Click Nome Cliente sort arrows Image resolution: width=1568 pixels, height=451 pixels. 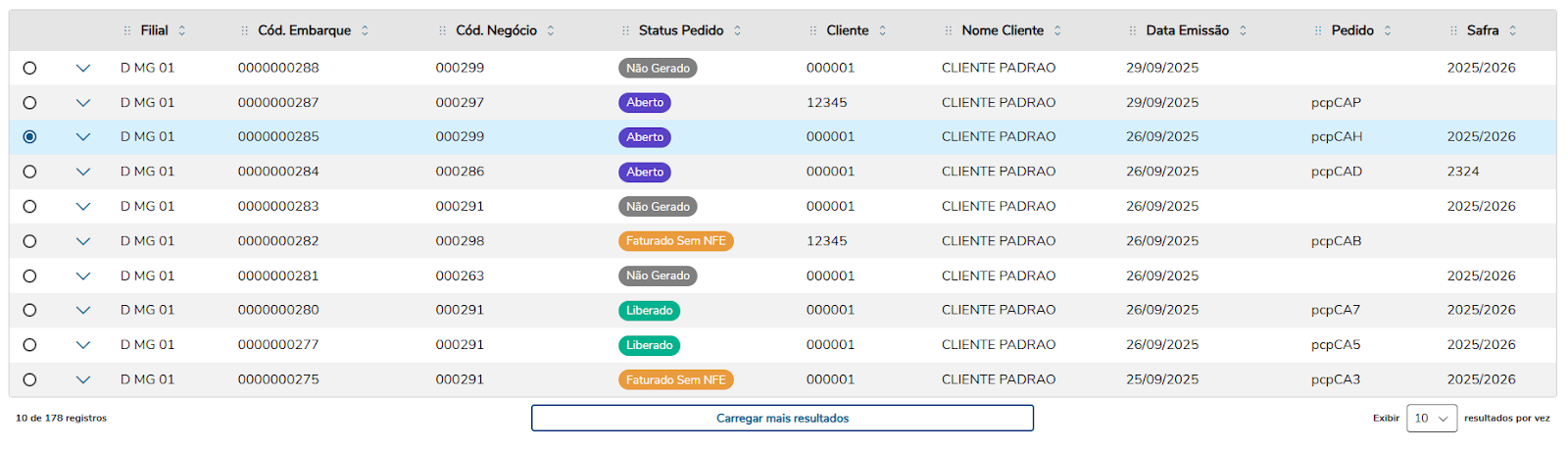tap(1057, 30)
